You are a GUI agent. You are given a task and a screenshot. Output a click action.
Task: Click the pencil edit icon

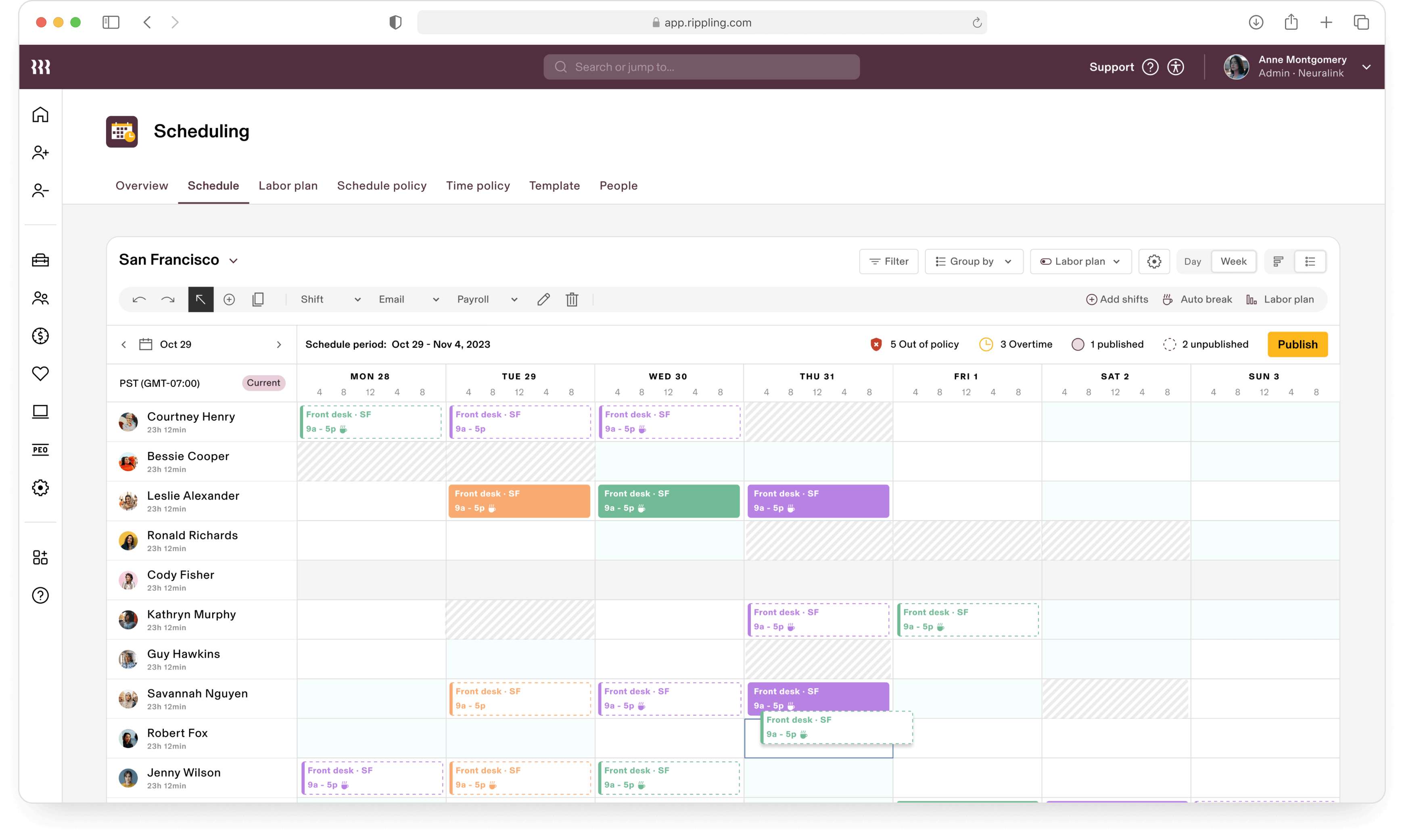pos(543,299)
